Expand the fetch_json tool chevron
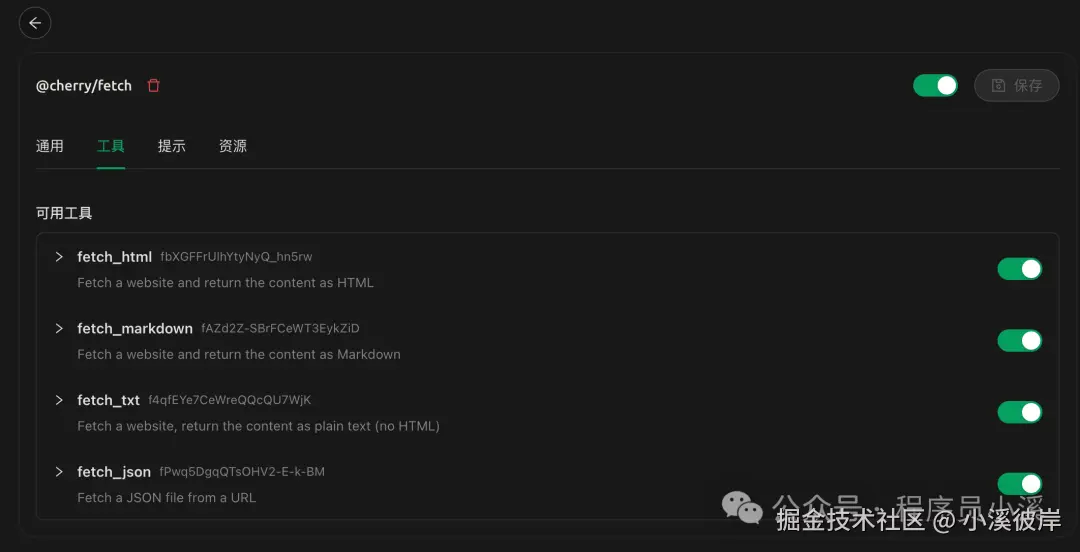The image size is (1080, 552). point(59,471)
